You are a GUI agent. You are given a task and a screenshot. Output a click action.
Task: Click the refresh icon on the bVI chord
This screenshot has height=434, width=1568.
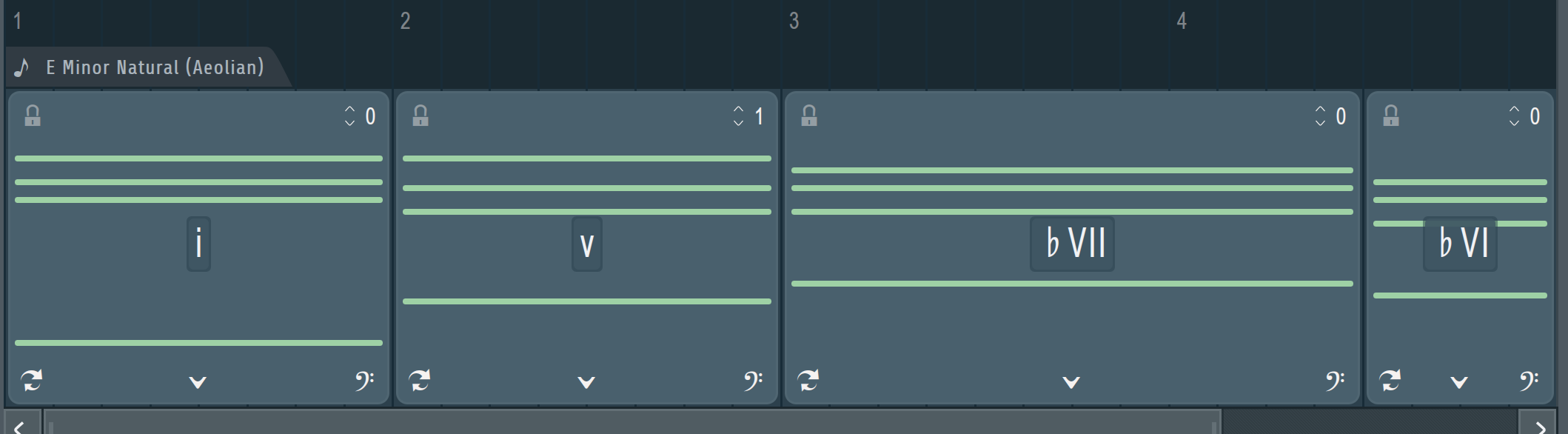[1390, 381]
